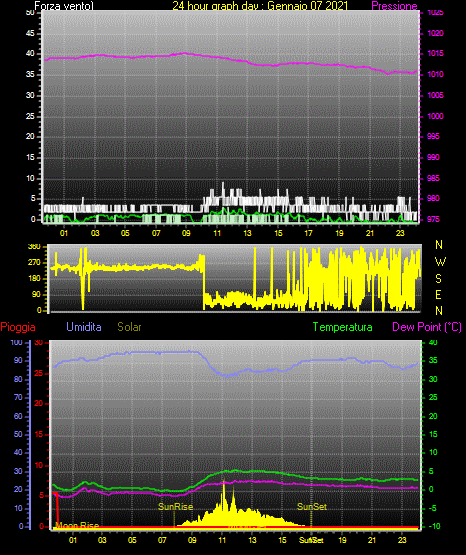The height and width of the screenshot is (555, 466).
Task: Click the Solar legend label
Action: coord(130,327)
